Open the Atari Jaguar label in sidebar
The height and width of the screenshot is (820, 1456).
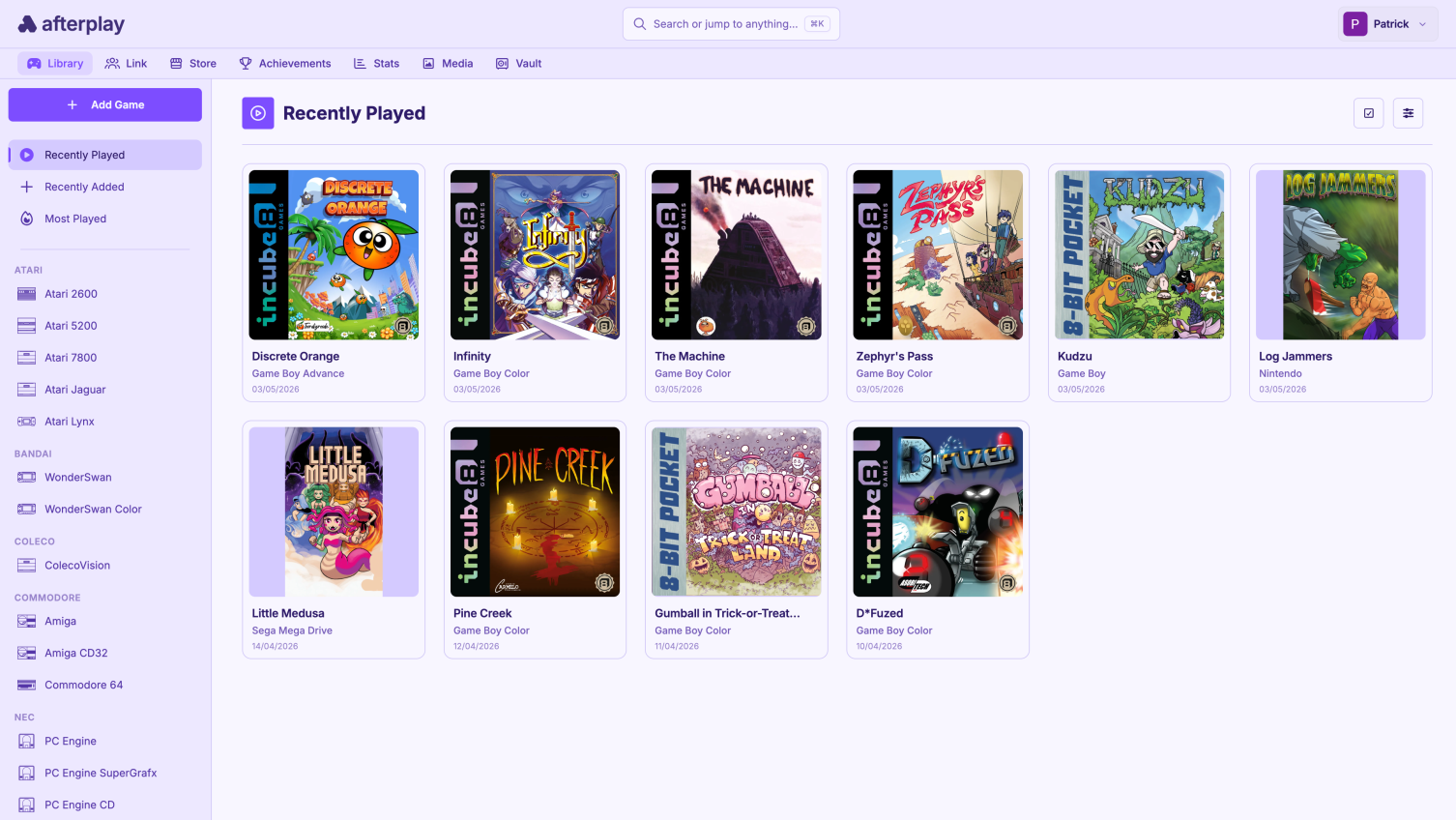(x=75, y=390)
